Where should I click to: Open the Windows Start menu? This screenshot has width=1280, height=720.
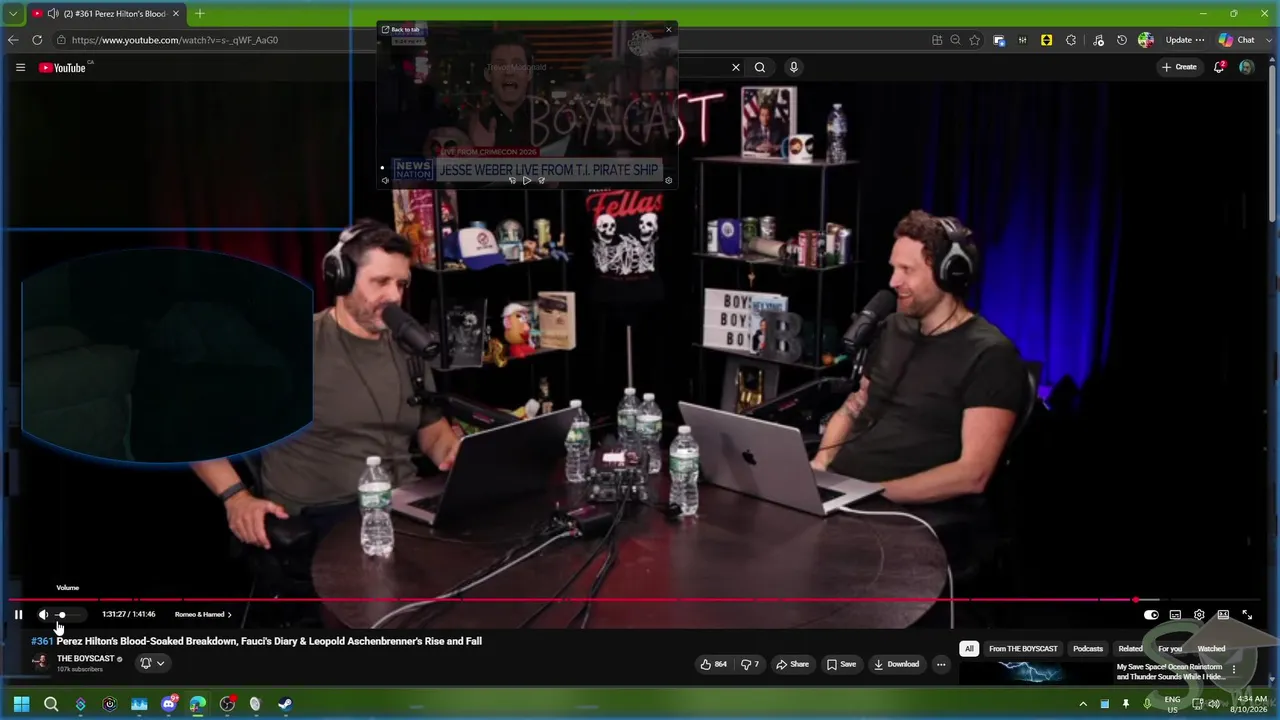tap(21, 704)
